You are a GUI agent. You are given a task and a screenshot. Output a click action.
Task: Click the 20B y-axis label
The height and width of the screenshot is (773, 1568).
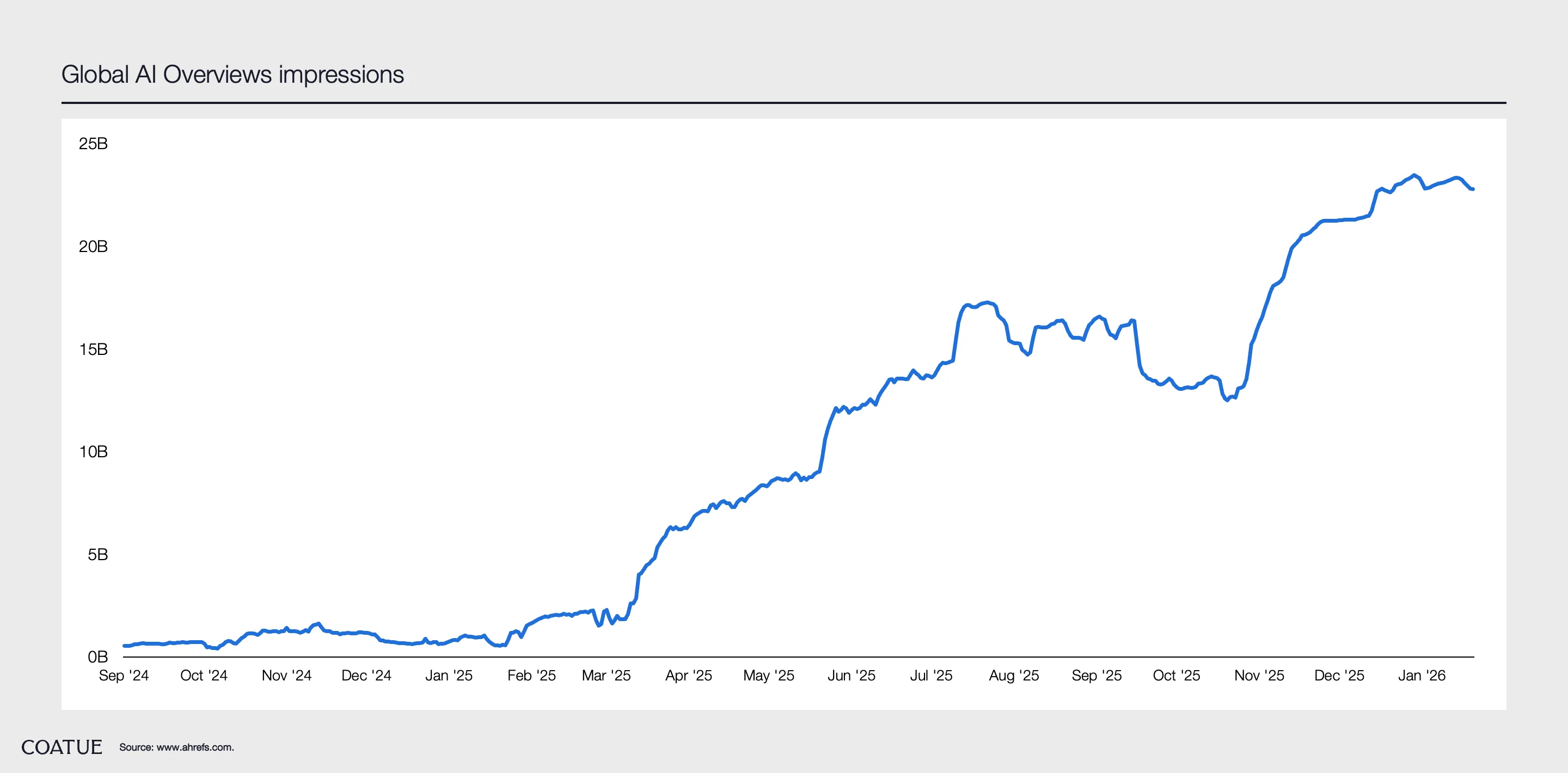93,247
